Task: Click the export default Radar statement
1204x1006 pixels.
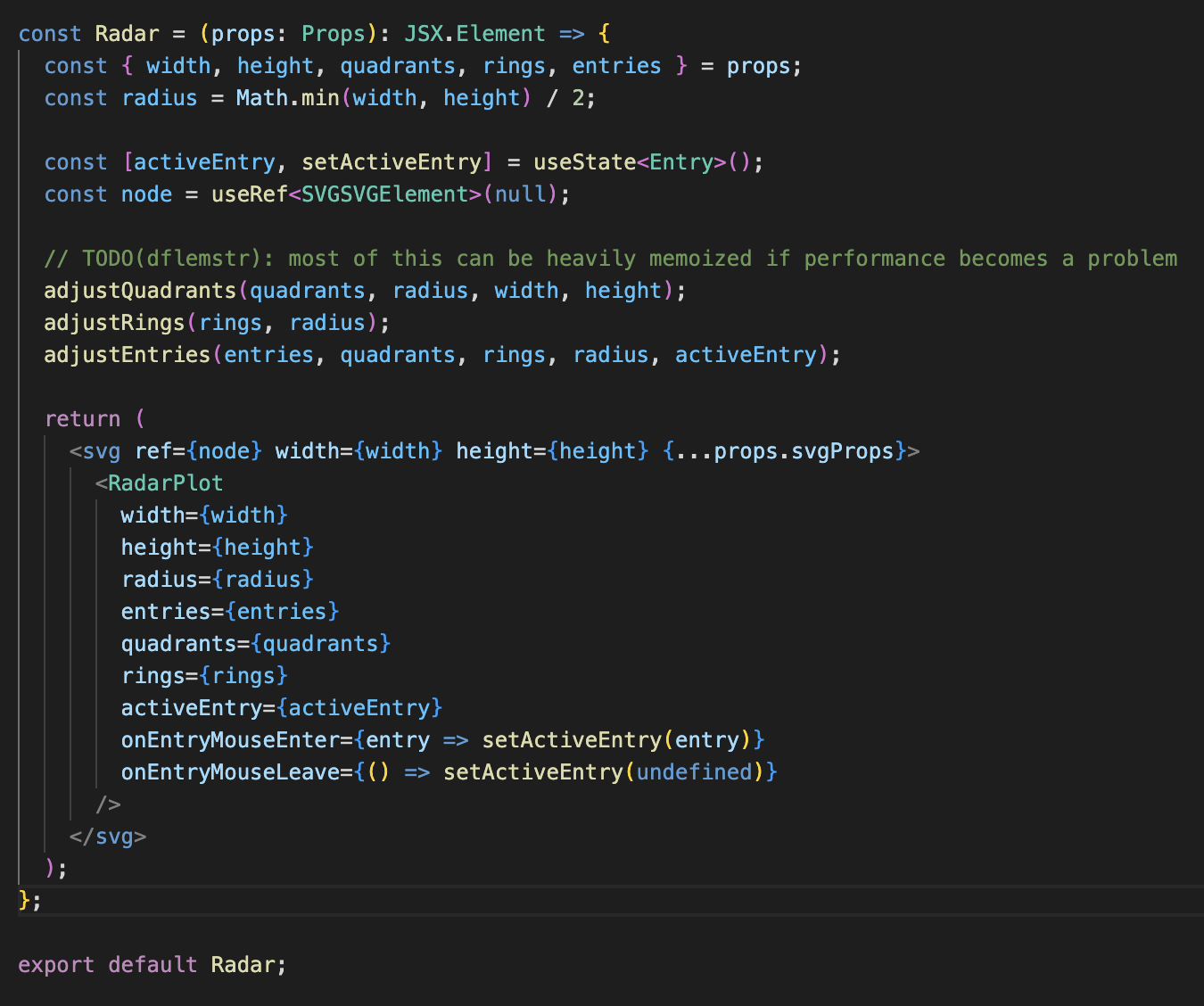Action: tap(152, 964)
